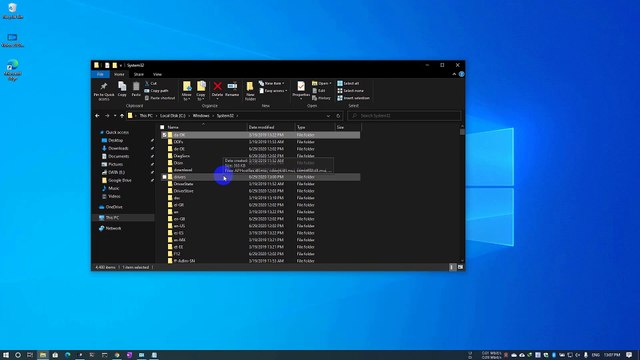Switch to the Share ribbon tab
Image resolution: width=640 pixels, height=360 pixels.
[x=139, y=74]
